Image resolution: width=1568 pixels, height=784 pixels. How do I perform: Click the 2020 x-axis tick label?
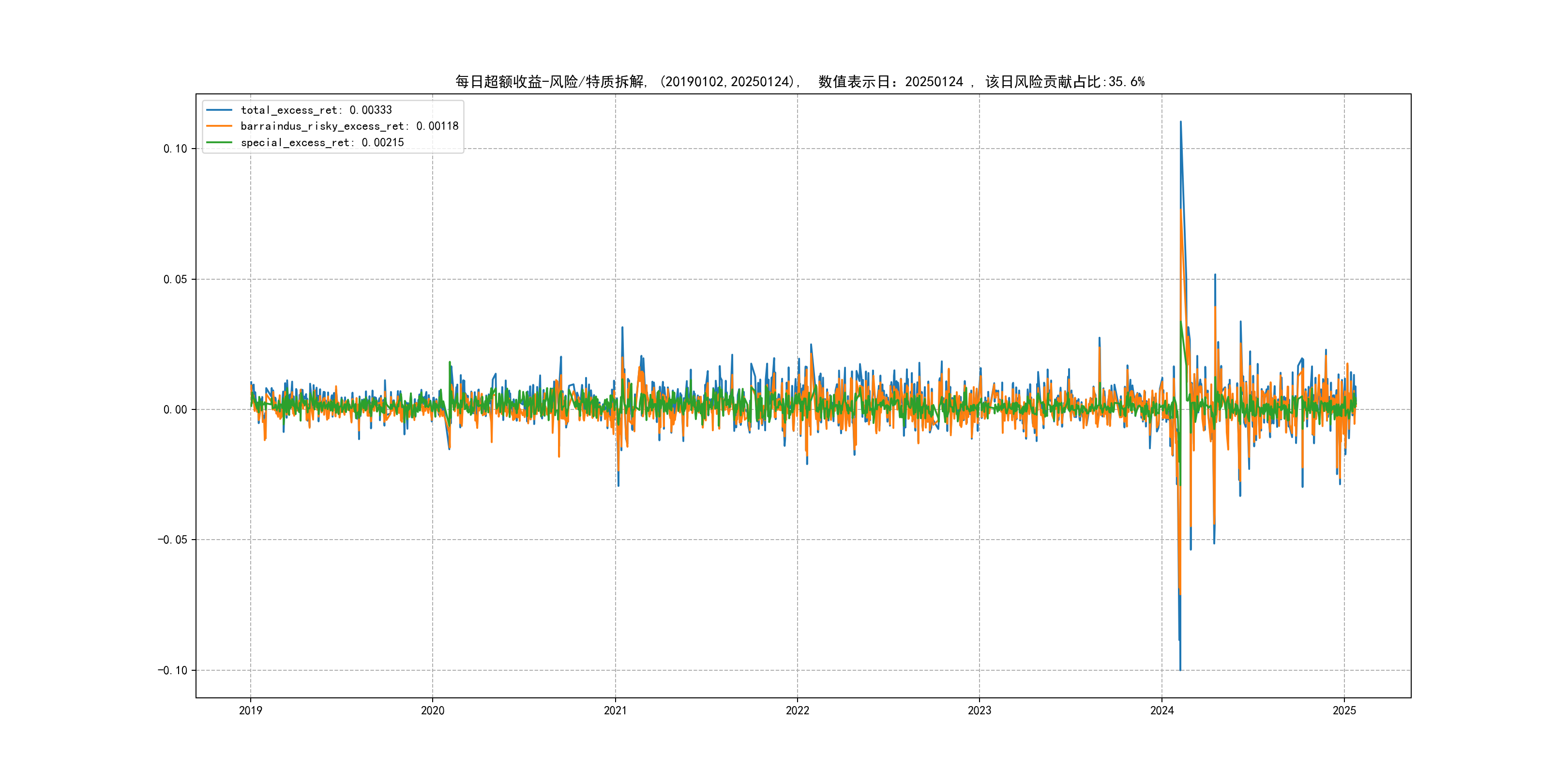433,710
